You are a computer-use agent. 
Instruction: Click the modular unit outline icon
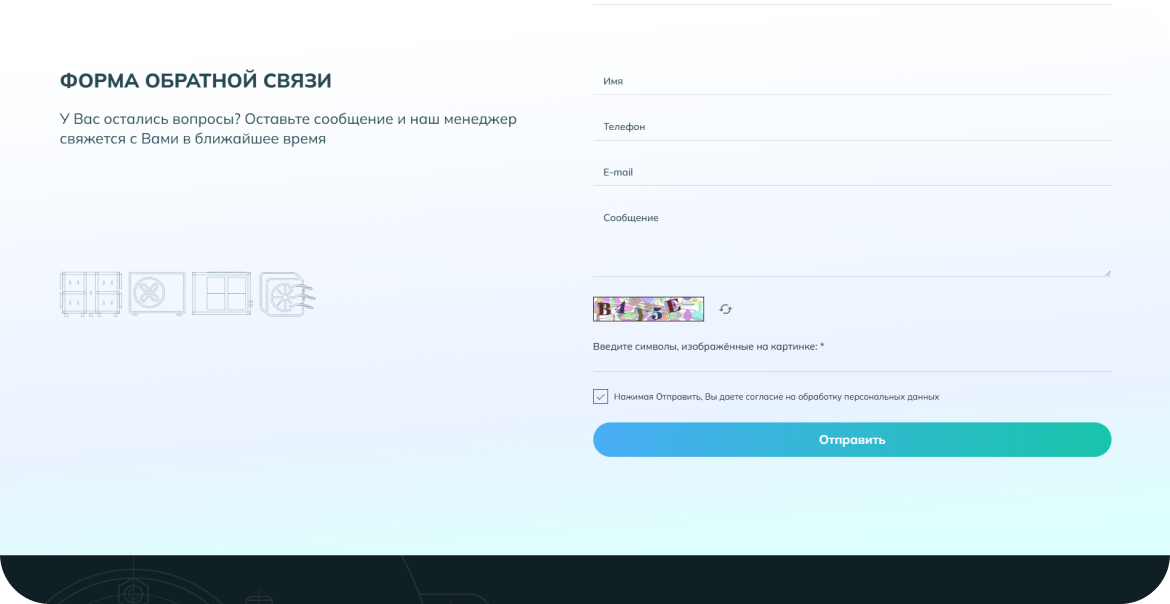[x=90, y=294]
